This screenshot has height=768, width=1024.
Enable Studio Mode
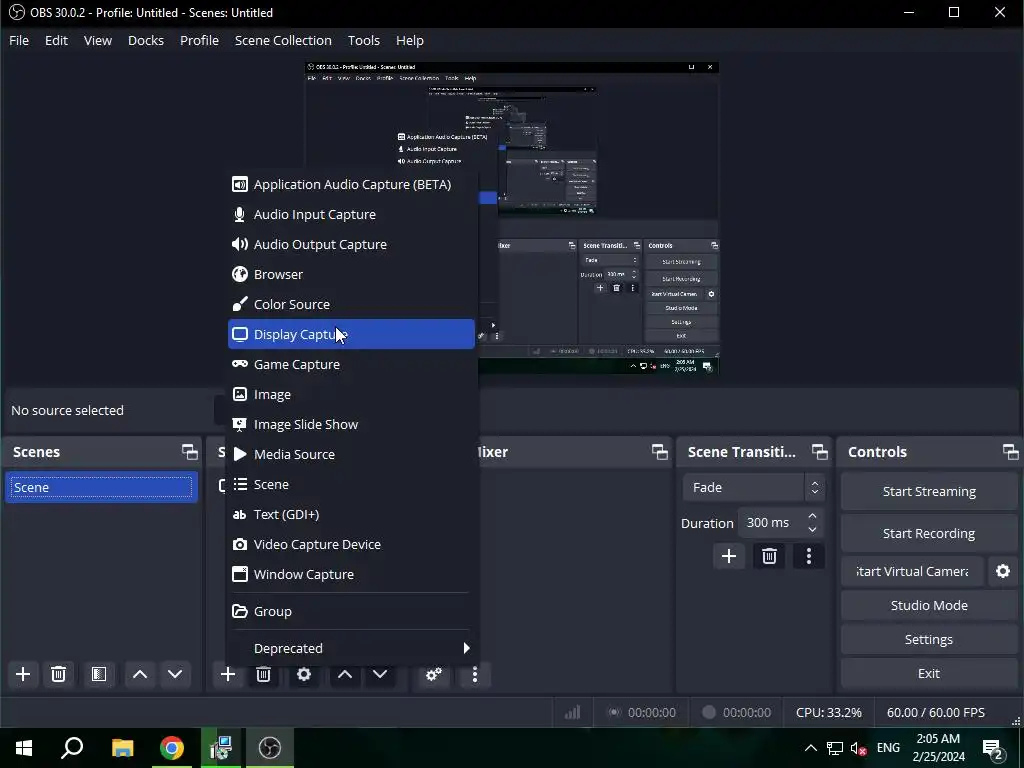tap(929, 605)
